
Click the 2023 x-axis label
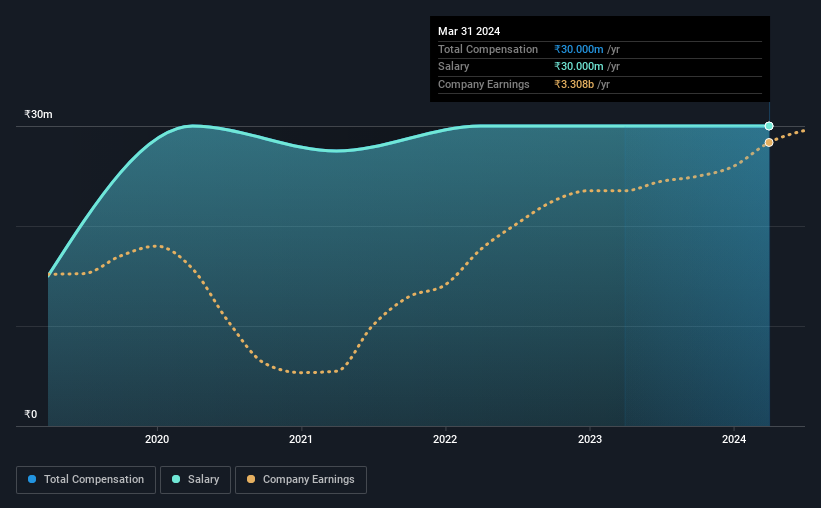(590, 439)
